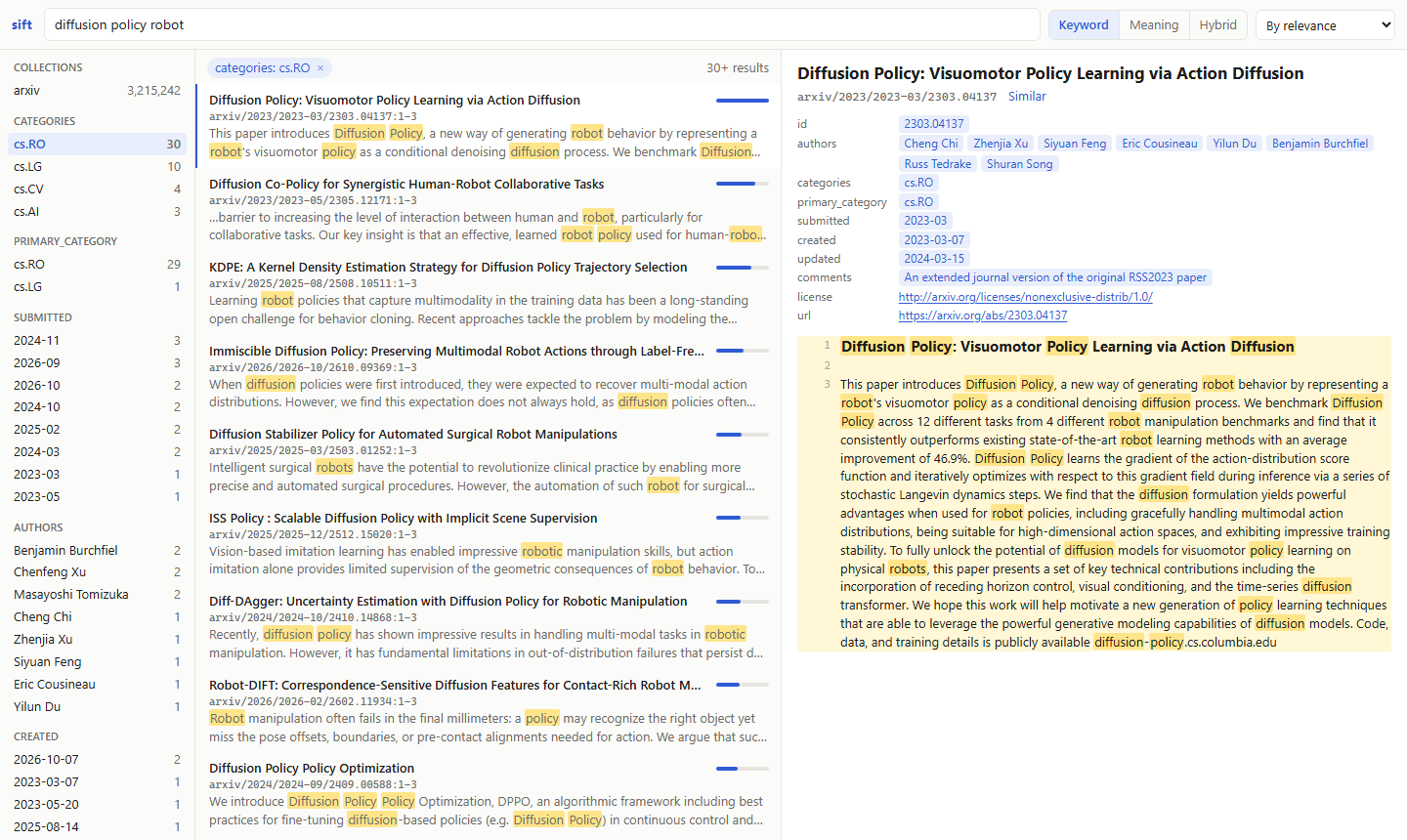Open the arxiv.org/abs/2303.04137 URL link
The height and width of the screenshot is (840, 1407).
(983, 315)
